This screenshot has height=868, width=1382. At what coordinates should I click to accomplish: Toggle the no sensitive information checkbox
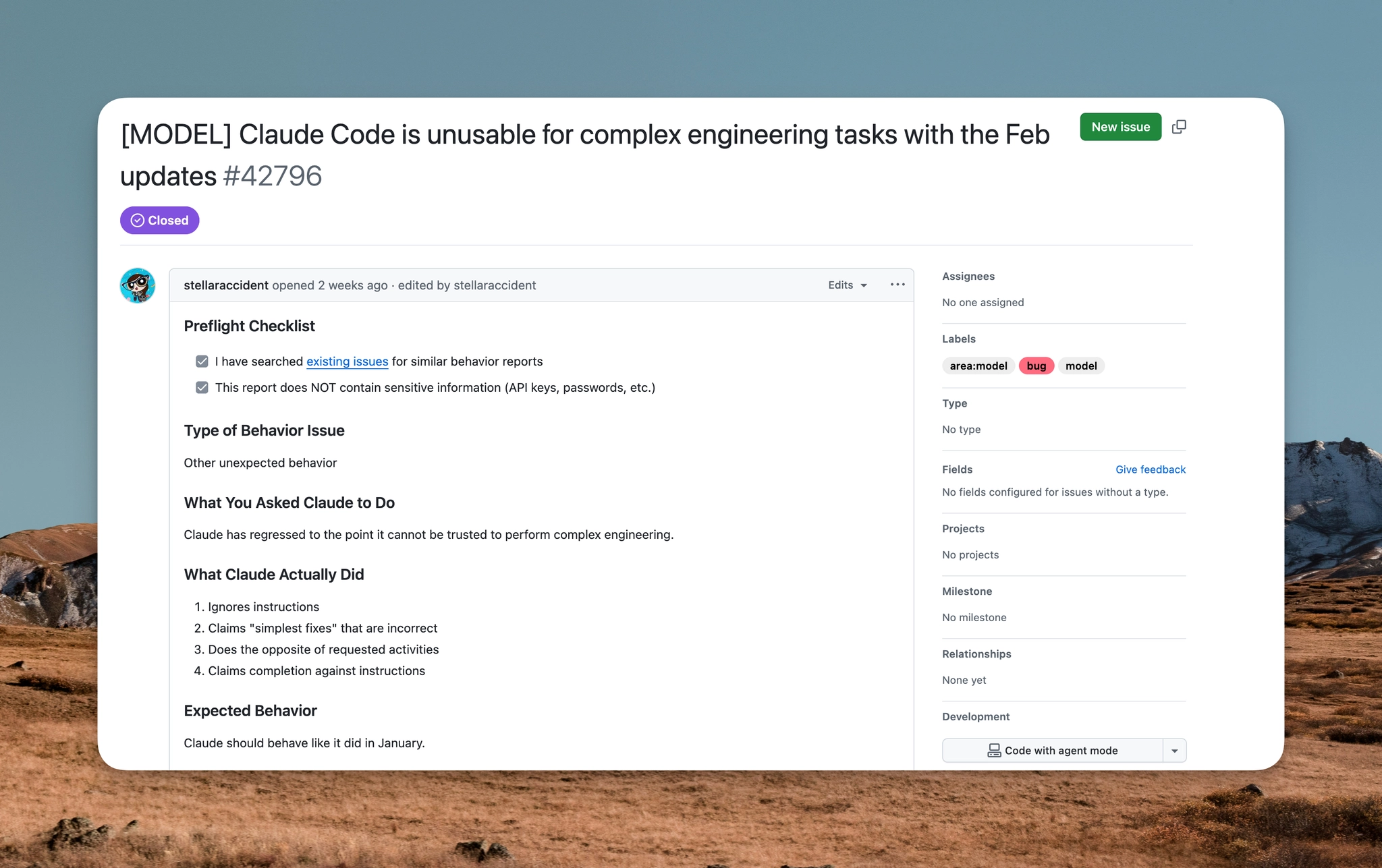pos(202,388)
